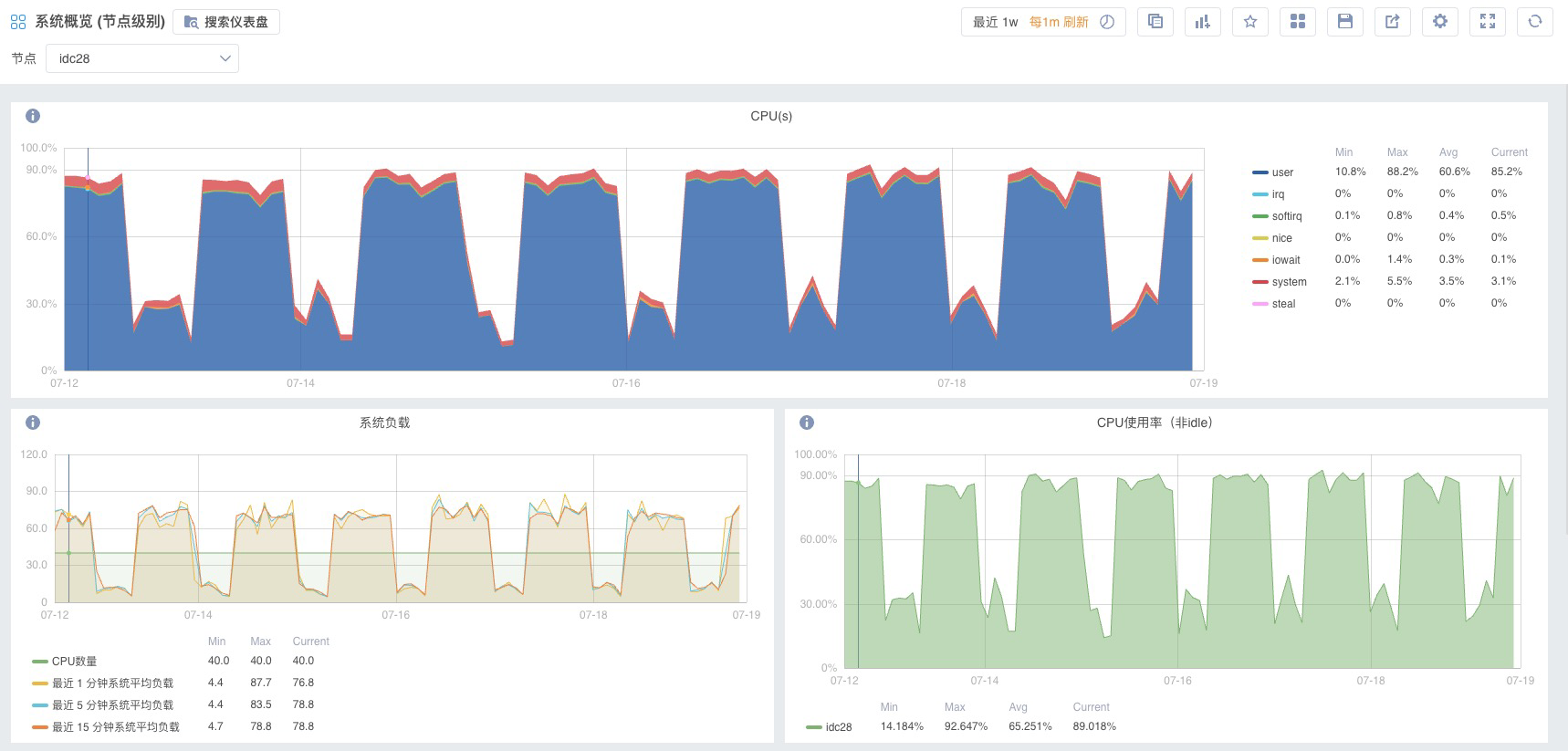Screen dimensions: 1568x751
Task: Click user Max value 88.2%
Action: [1402, 172]
